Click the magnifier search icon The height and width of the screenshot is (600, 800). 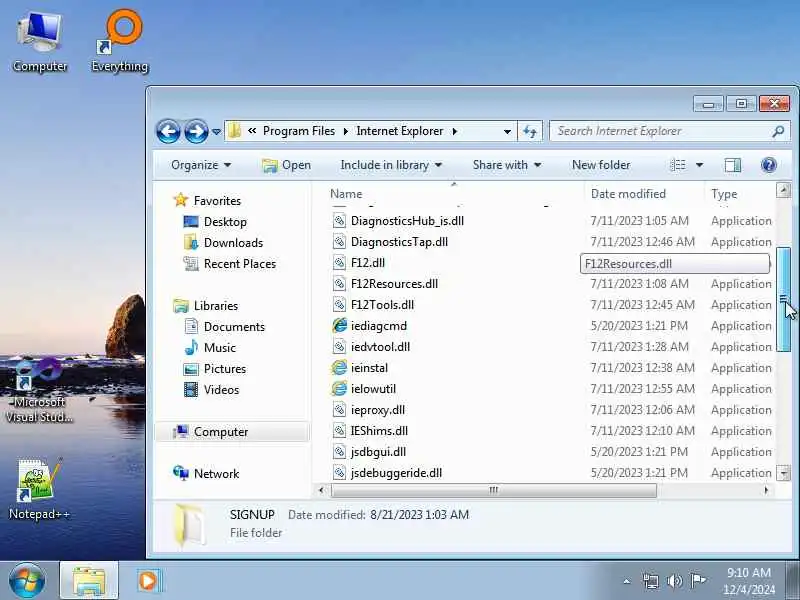click(778, 132)
